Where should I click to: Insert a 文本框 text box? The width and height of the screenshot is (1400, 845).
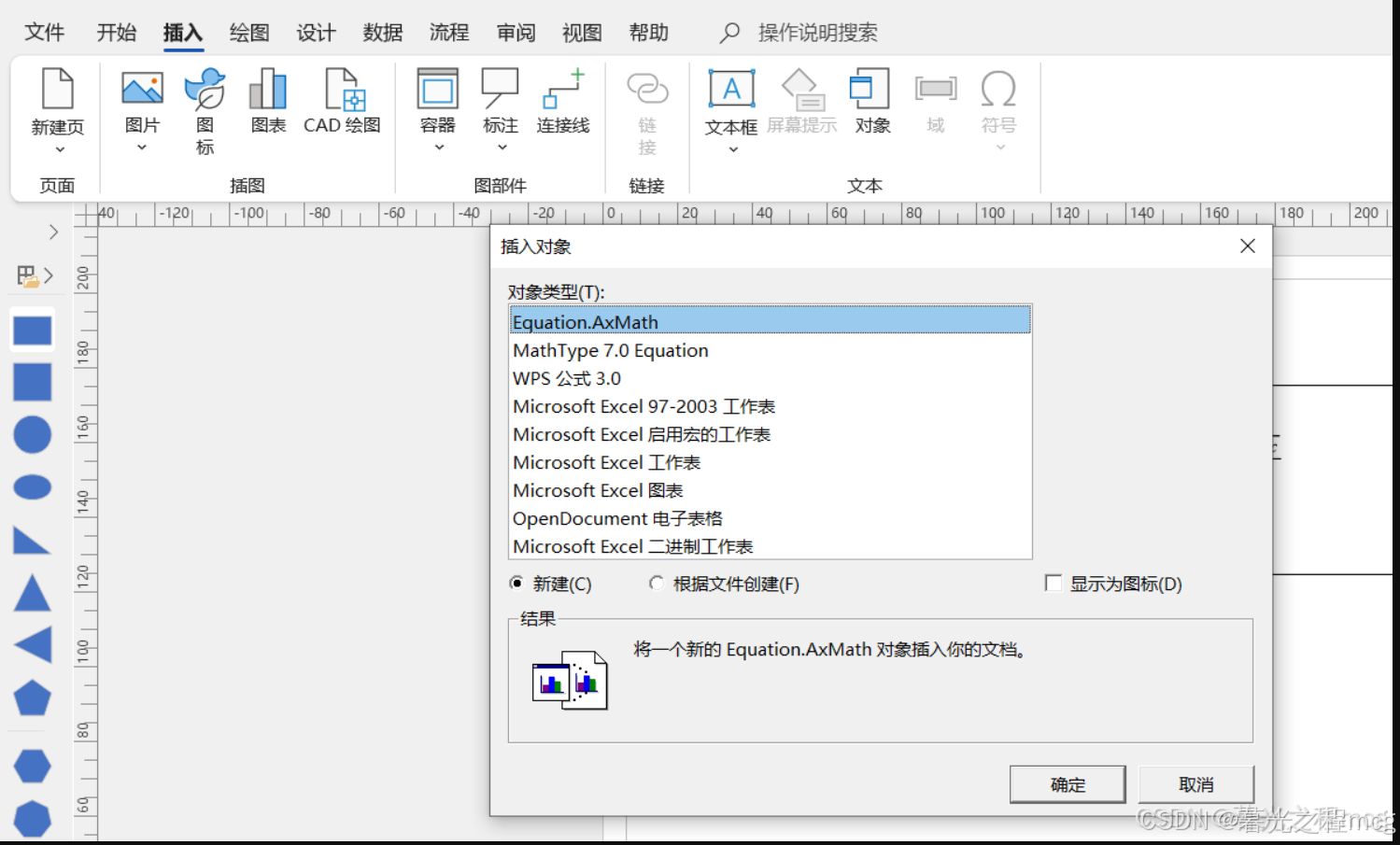(x=731, y=89)
